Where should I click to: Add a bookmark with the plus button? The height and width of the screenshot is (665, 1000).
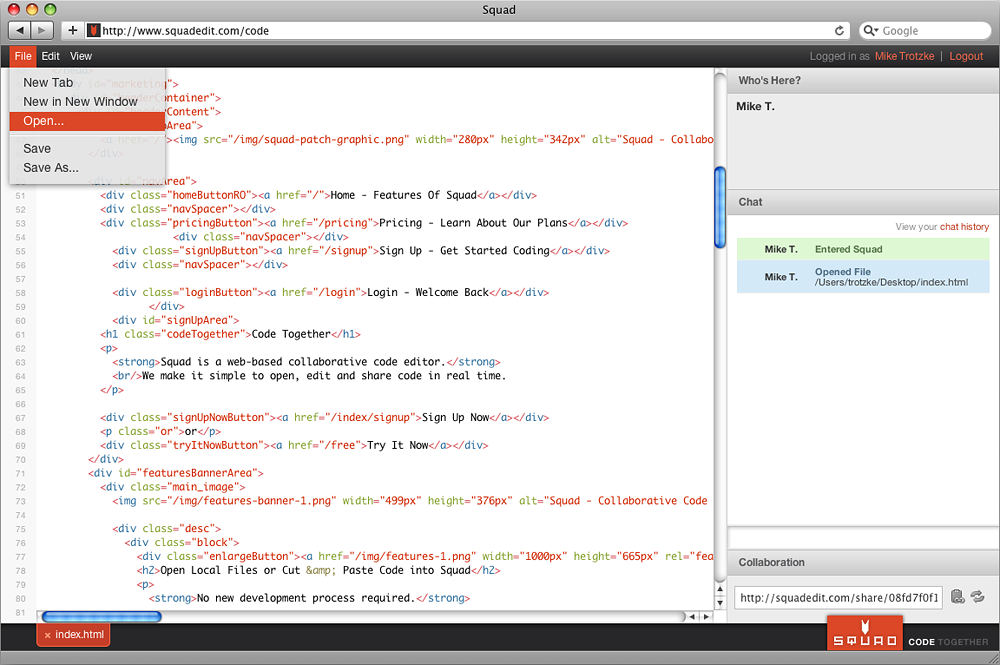pyautogui.click(x=73, y=30)
